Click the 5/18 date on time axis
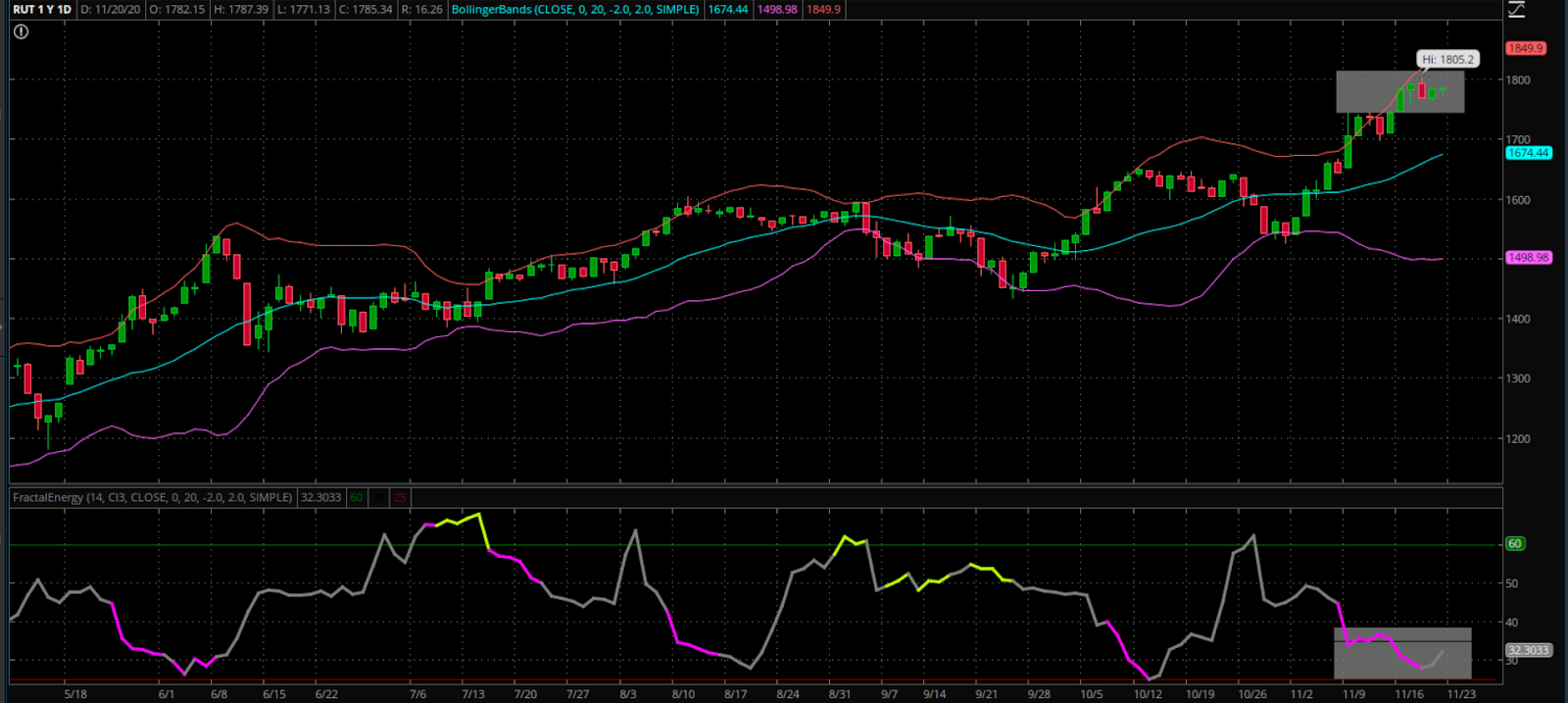1568x703 pixels. click(x=75, y=694)
